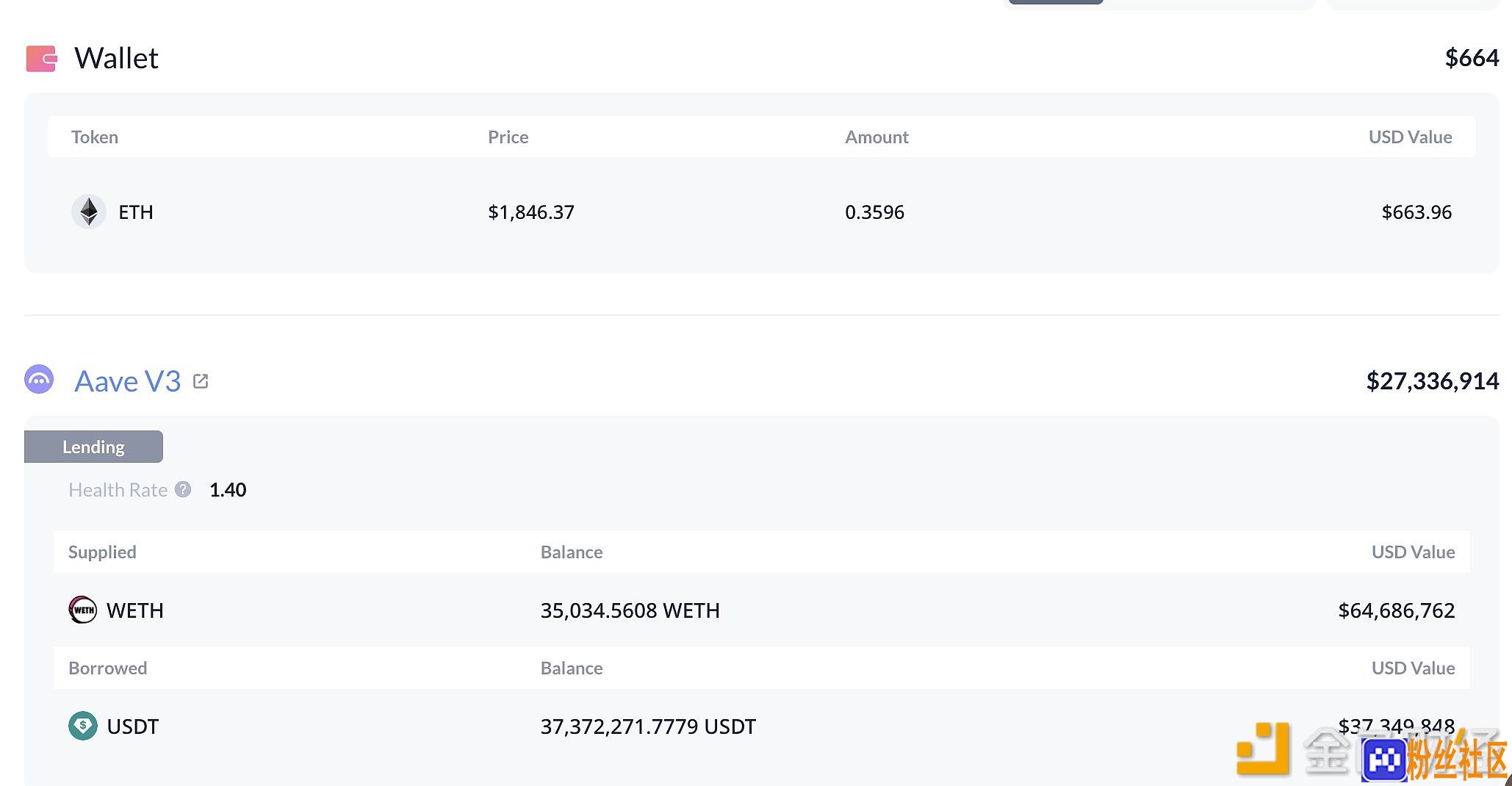The image size is (1512, 786).
Task: Click the USDT token icon
Action: pos(83,726)
